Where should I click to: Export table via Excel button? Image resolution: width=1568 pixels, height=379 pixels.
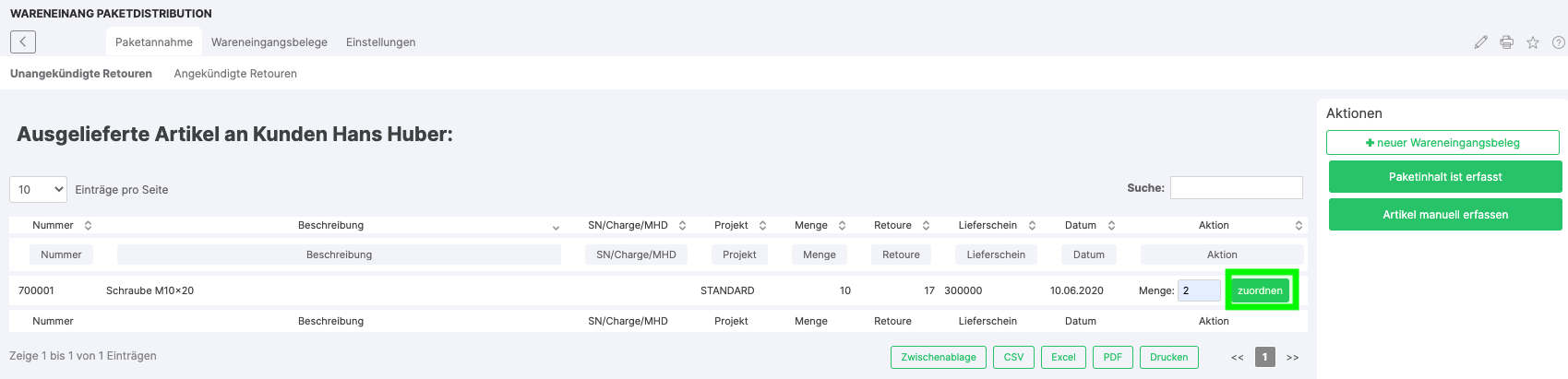click(x=1063, y=357)
